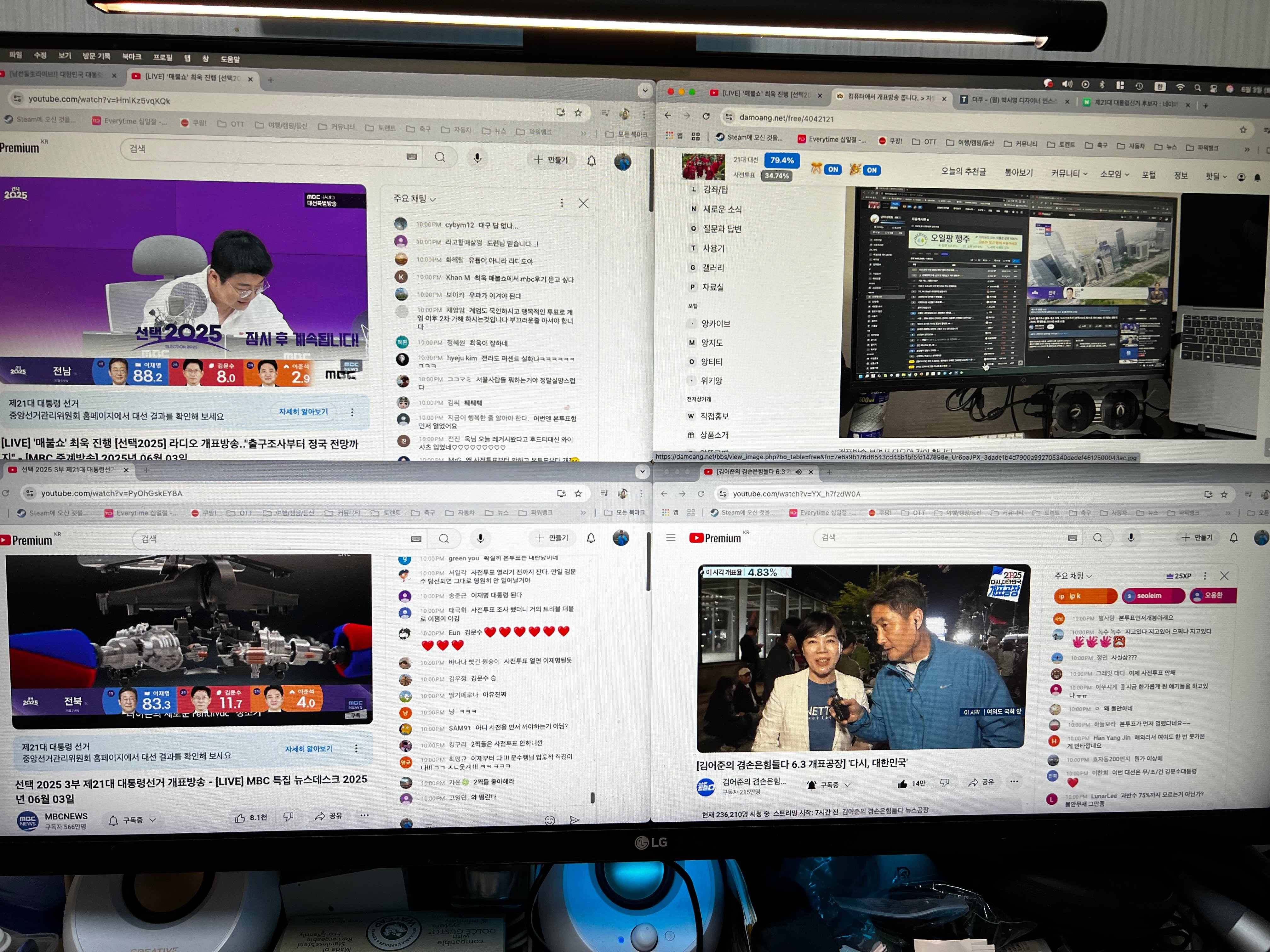This screenshot has width=1270, height=952.
Task: Dislike the 김어준의 겸손은힘들다 video
Action: point(944,783)
